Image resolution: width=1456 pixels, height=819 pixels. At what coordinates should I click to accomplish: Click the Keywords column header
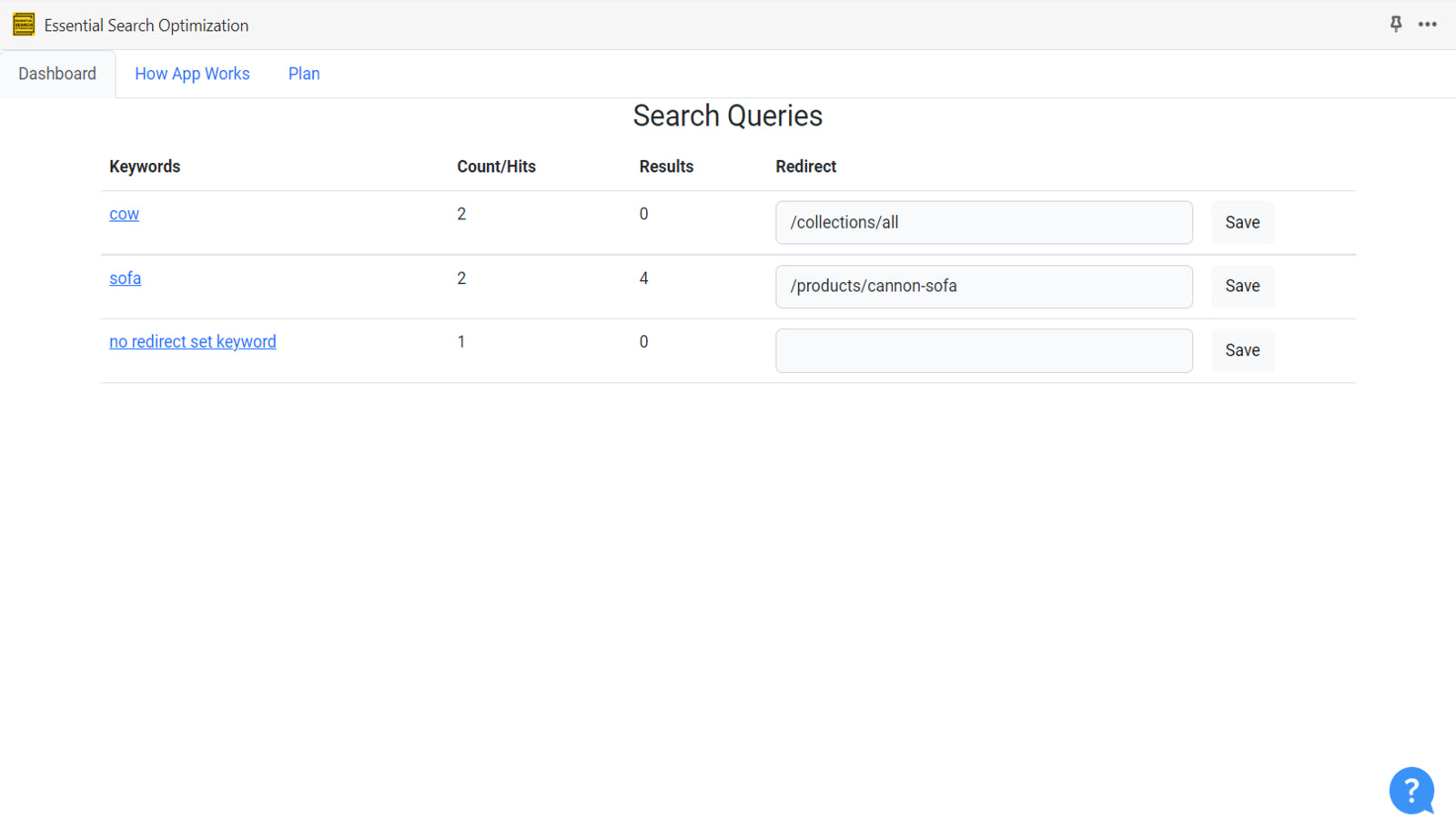145,167
